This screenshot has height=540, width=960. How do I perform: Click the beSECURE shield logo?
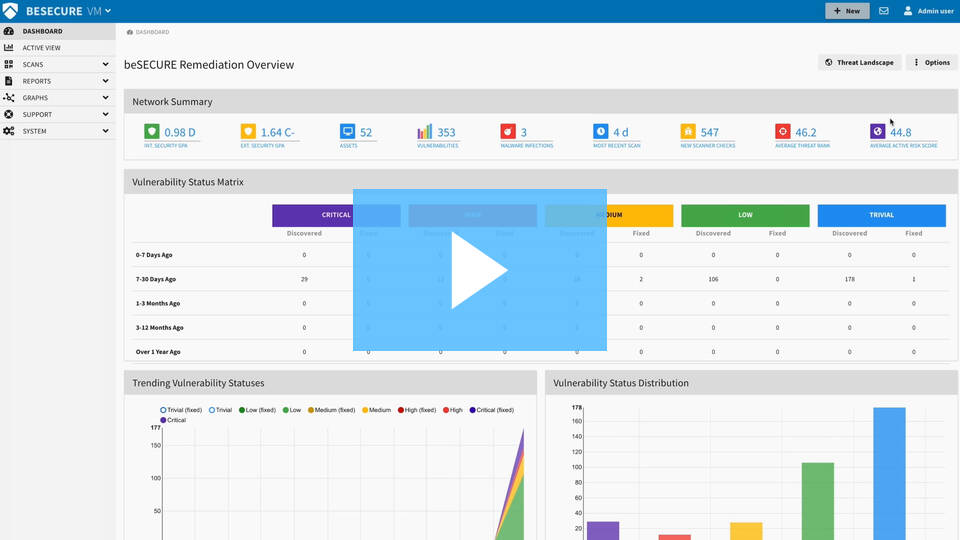[10, 10]
